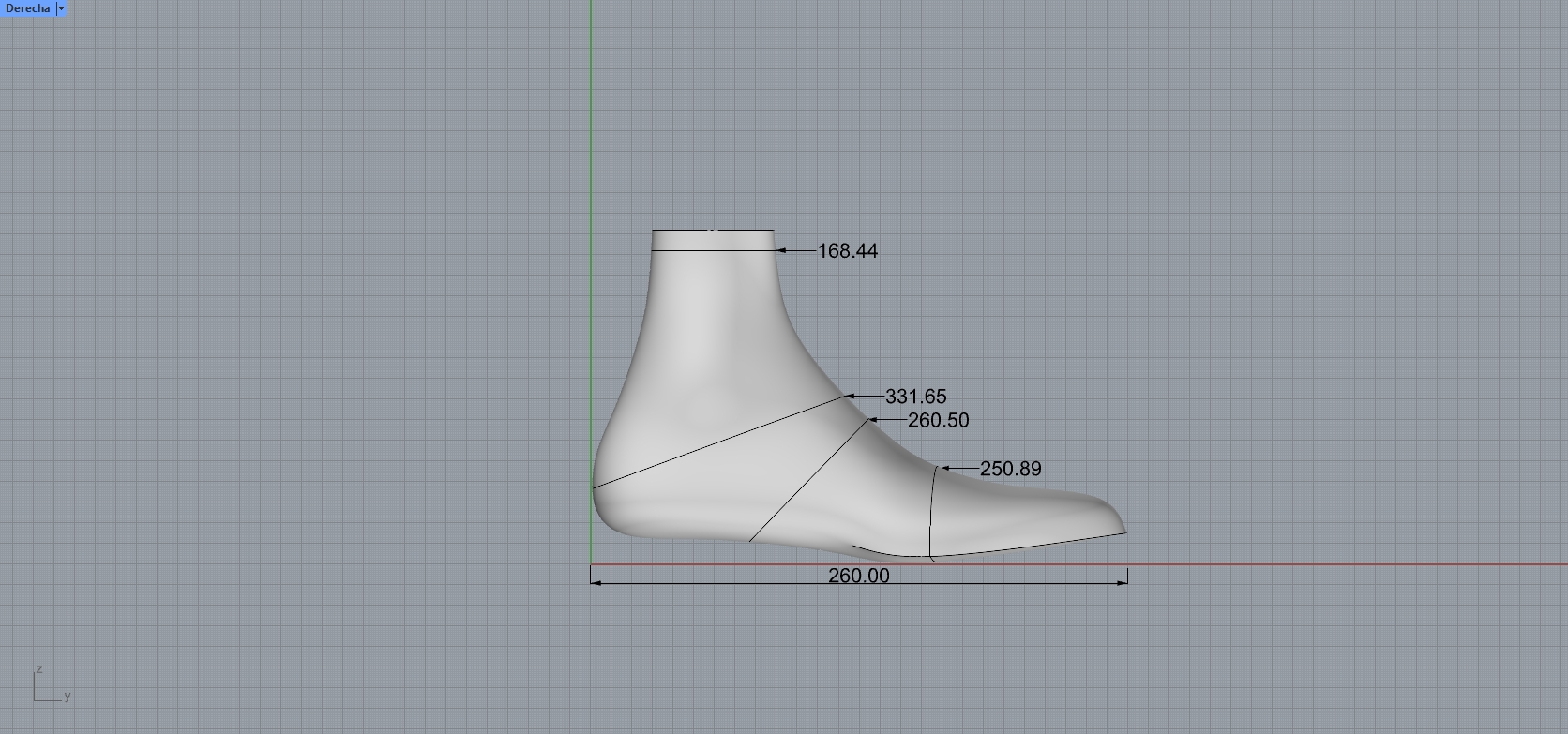Click arrowhead of the 260.50 leader
This screenshot has height=734, width=1568.
tap(872, 420)
